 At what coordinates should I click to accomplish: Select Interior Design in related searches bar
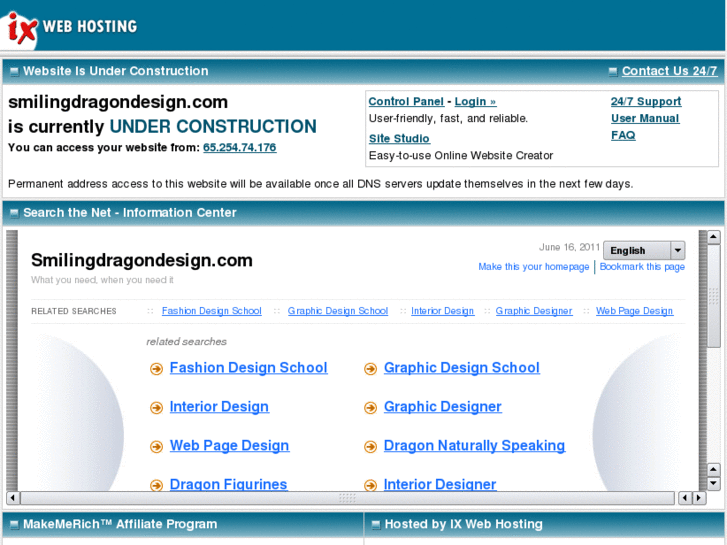(442, 311)
